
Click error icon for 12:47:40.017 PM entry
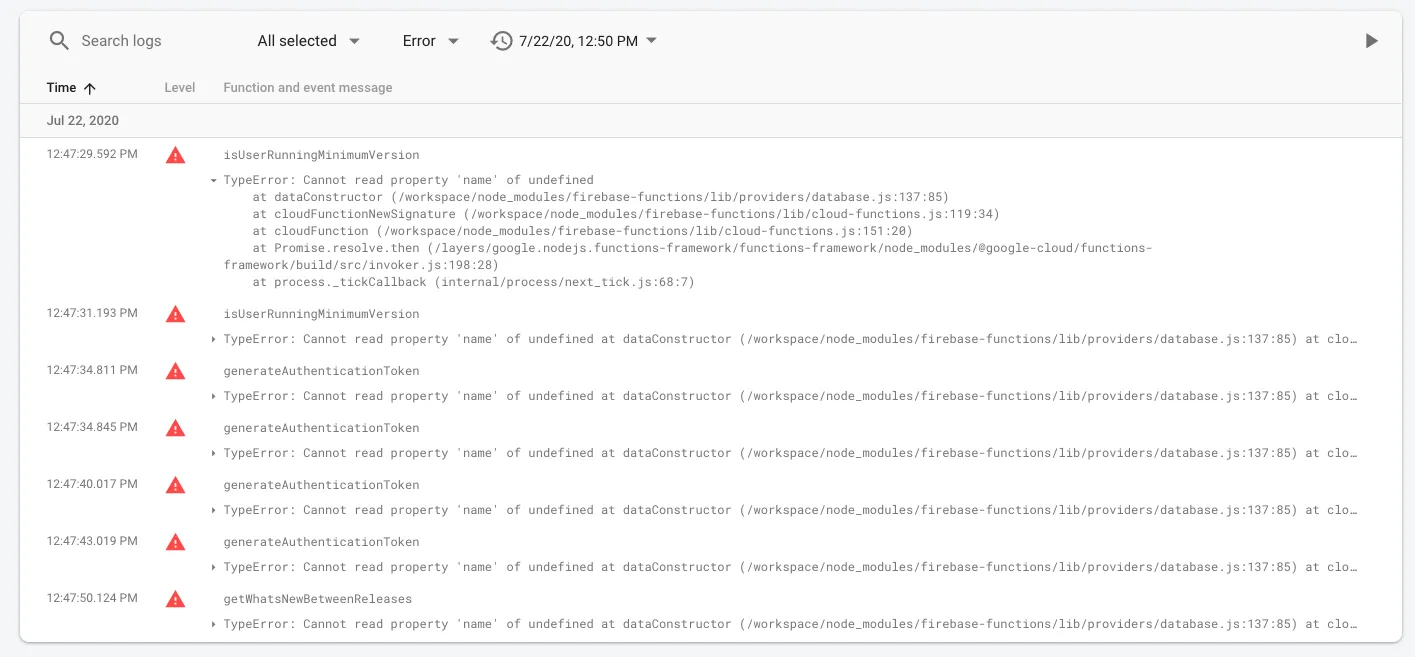tap(175, 485)
